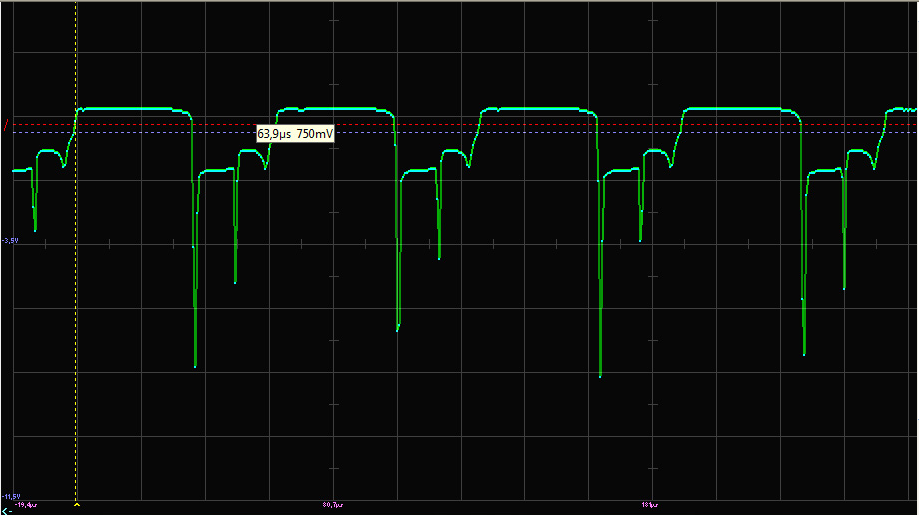Select the yellow trigger position caret on time axis

pos(77,505)
